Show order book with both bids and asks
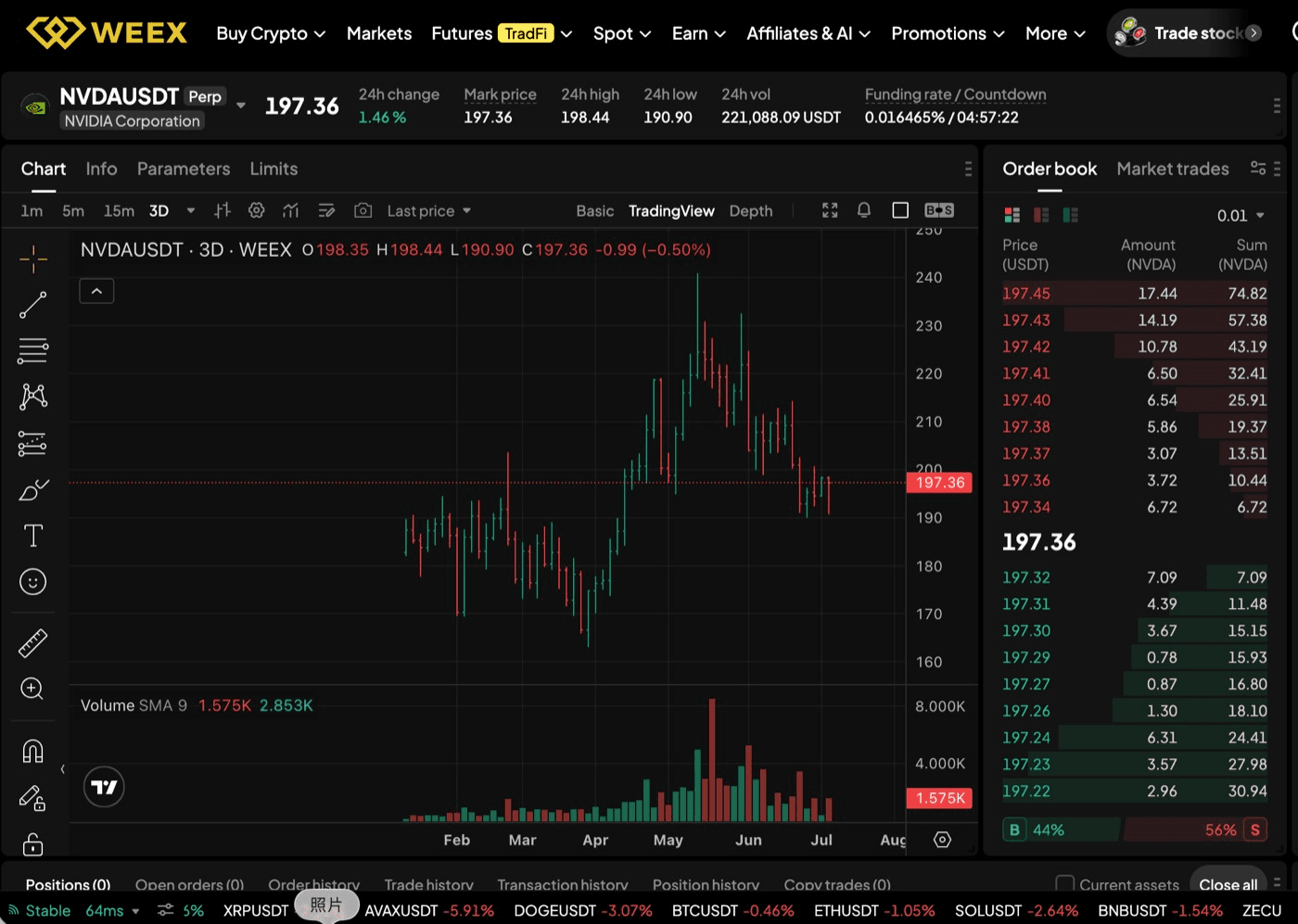 (1012, 215)
